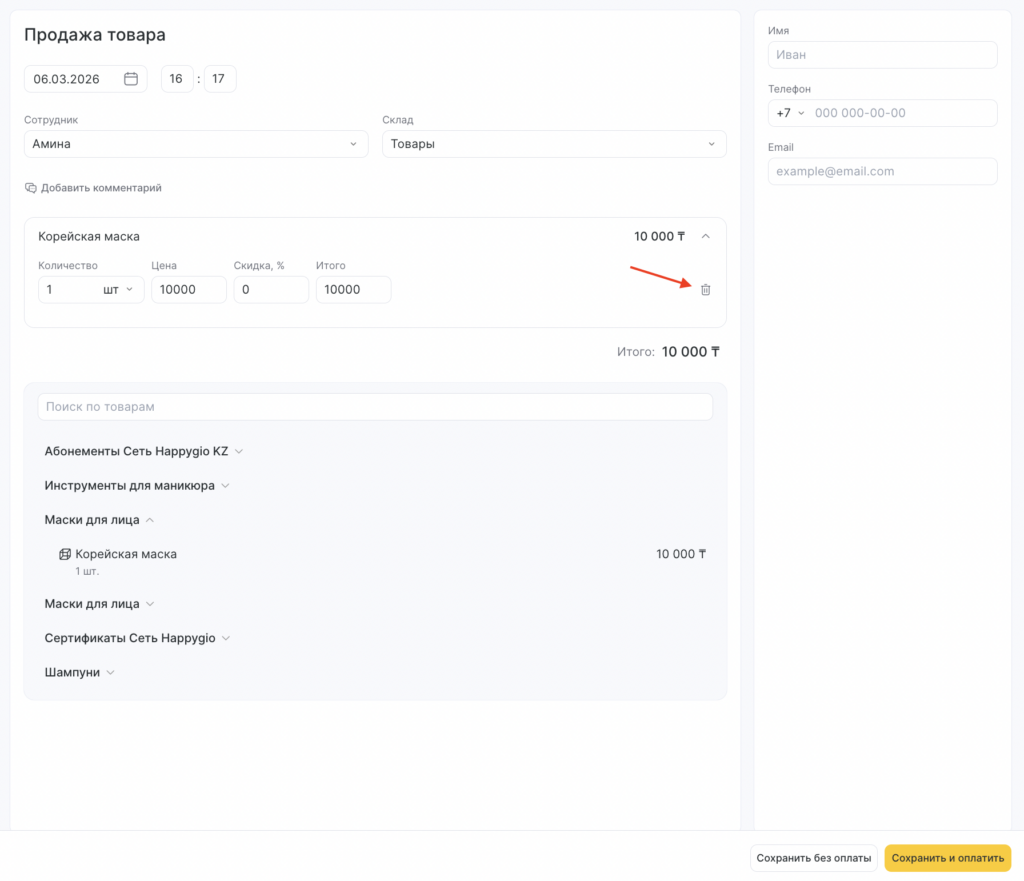
Task: Select Корейская маска from the product list
Action: tap(126, 554)
